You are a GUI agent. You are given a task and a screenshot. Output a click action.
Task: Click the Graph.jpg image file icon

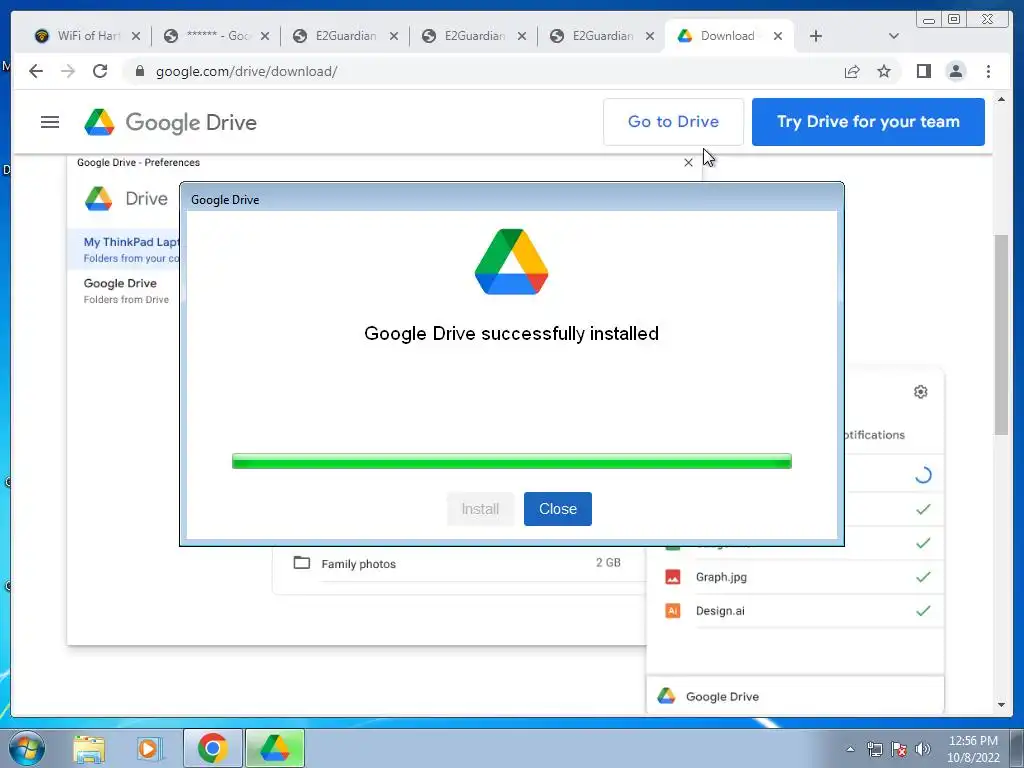(673, 577)
